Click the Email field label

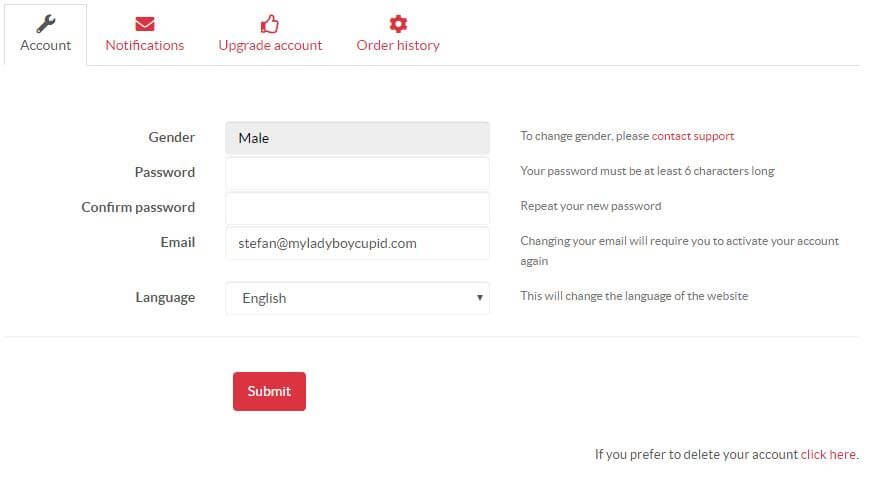coord(178,242)
